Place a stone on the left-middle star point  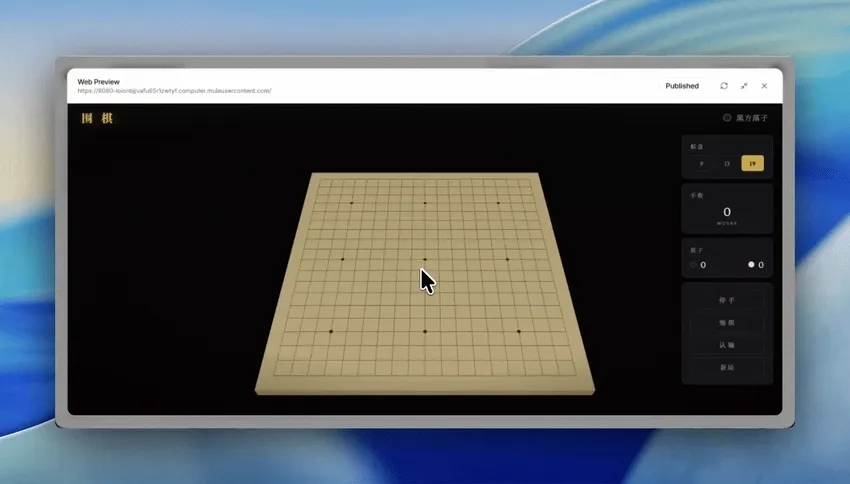pos(343,260)
